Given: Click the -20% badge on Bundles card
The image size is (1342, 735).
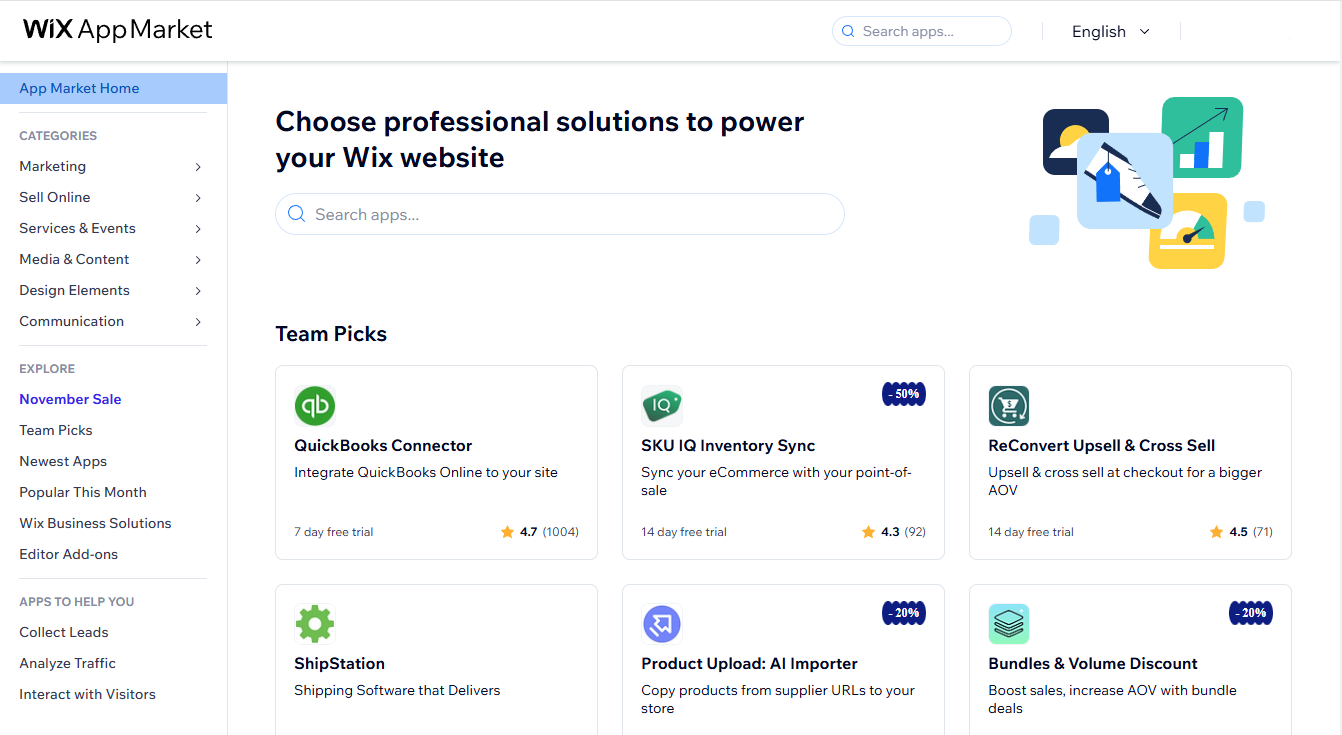Looking at the screenshot, I should pyautogui.click(x=1251, y=613).
